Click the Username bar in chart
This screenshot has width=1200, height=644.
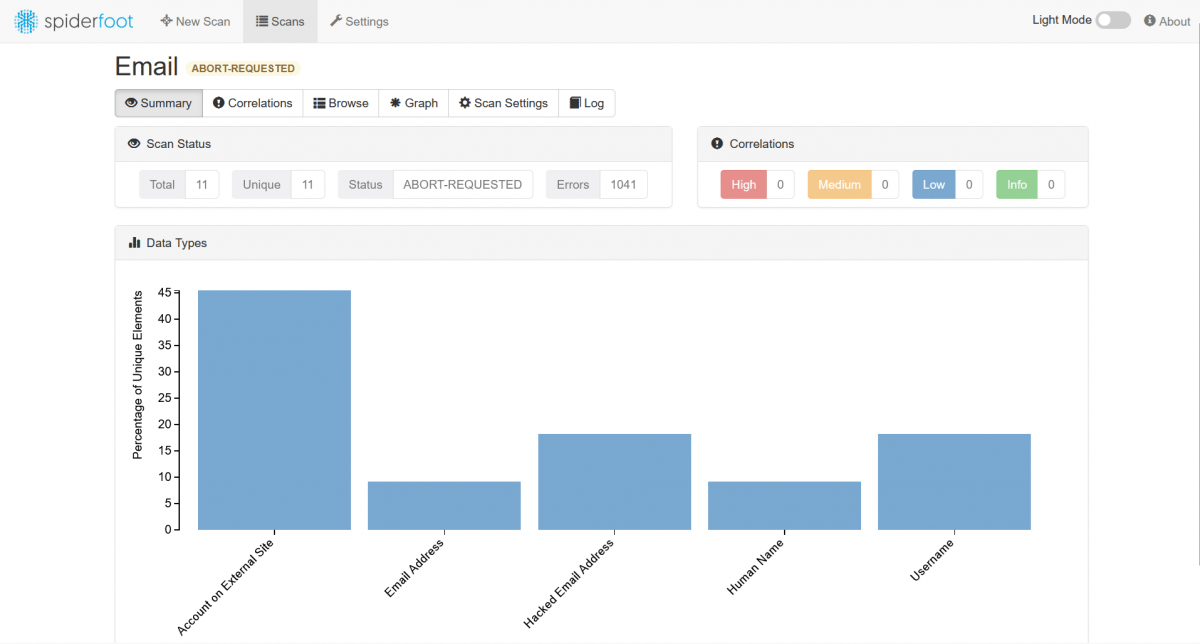point(954,481)
